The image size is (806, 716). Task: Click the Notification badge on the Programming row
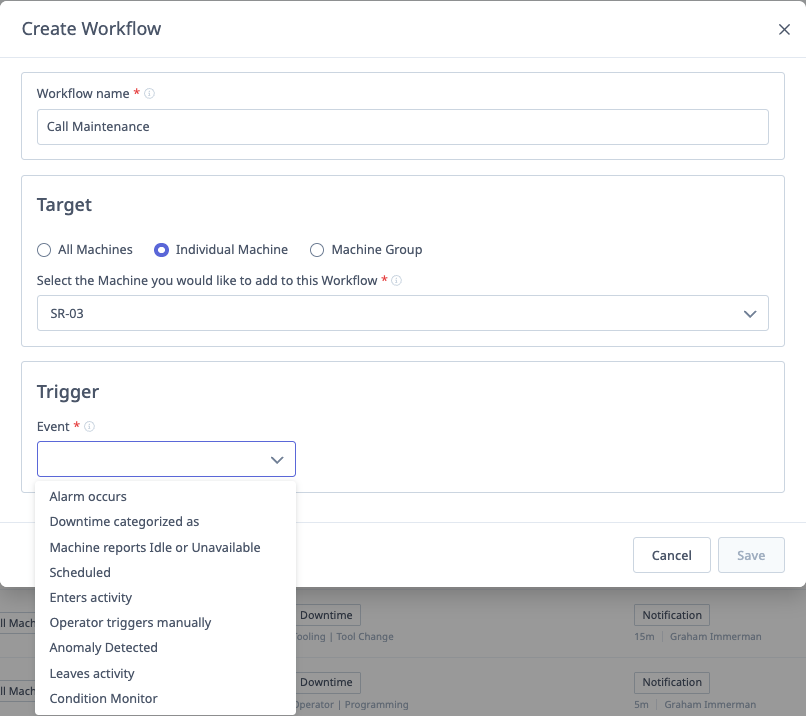click(671, 682)
